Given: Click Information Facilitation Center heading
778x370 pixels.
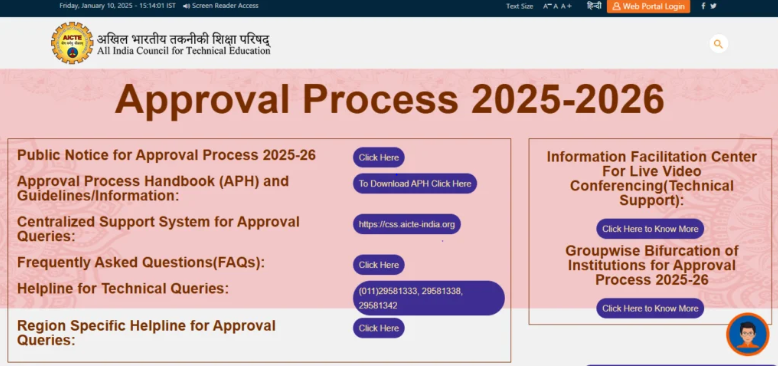Looking at the screenshot, I should [651, 179].
